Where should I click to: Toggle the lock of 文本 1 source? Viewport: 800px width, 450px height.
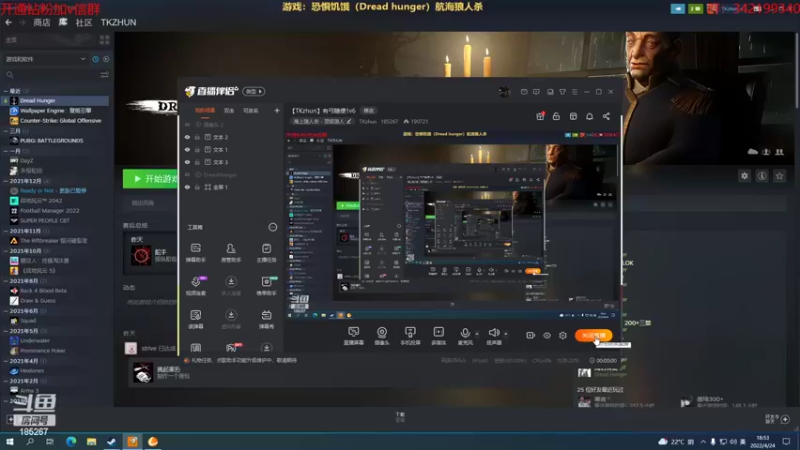click(x=197, y=149)
